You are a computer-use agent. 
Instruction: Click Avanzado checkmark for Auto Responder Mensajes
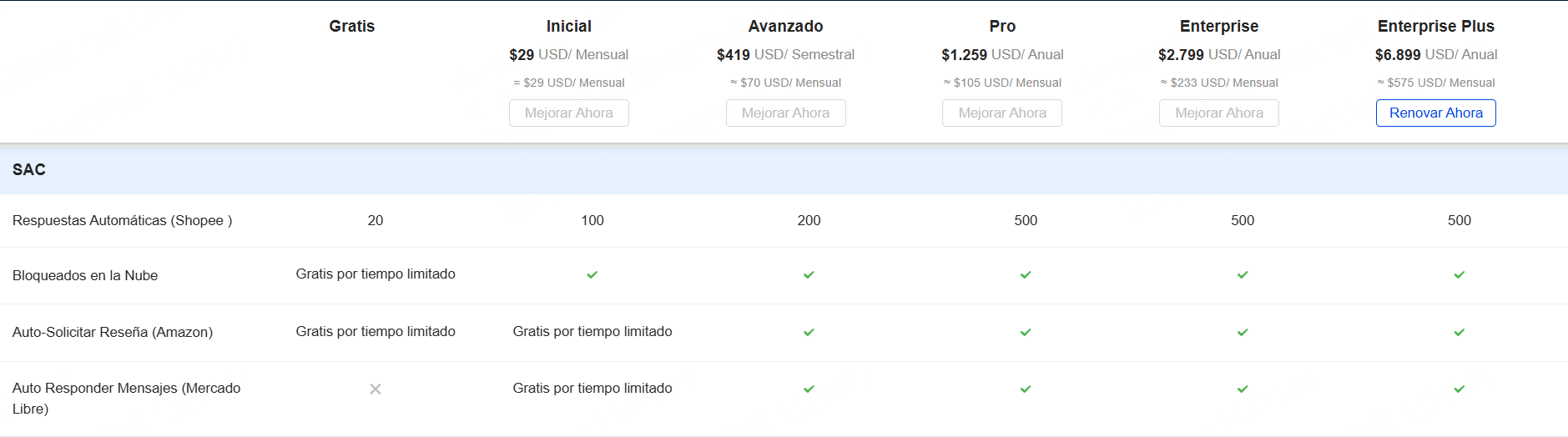[809, 389]
